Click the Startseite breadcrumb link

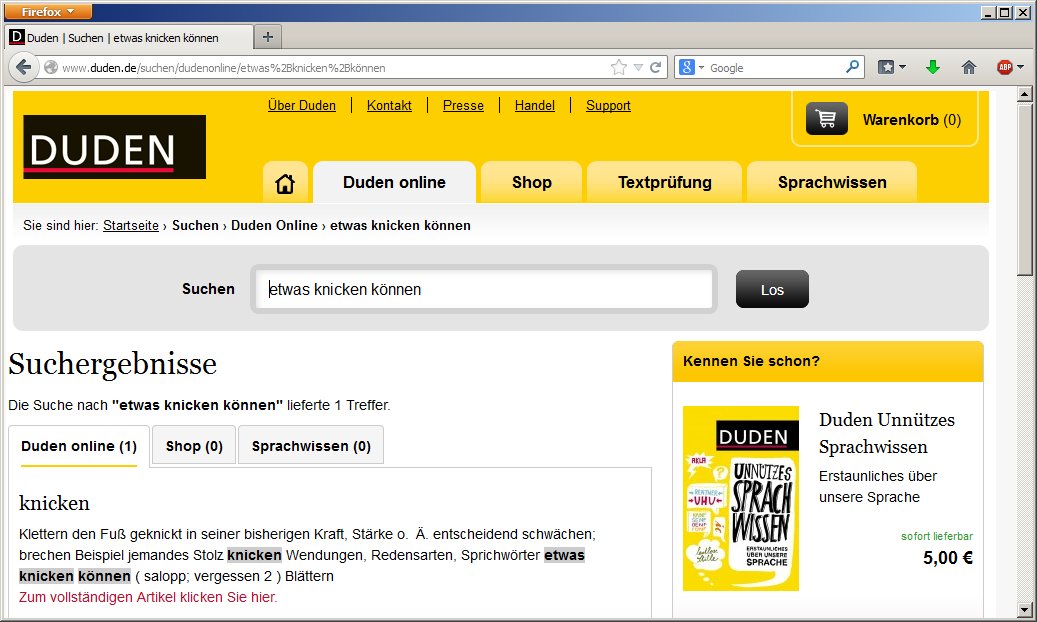tap(131, 226)
